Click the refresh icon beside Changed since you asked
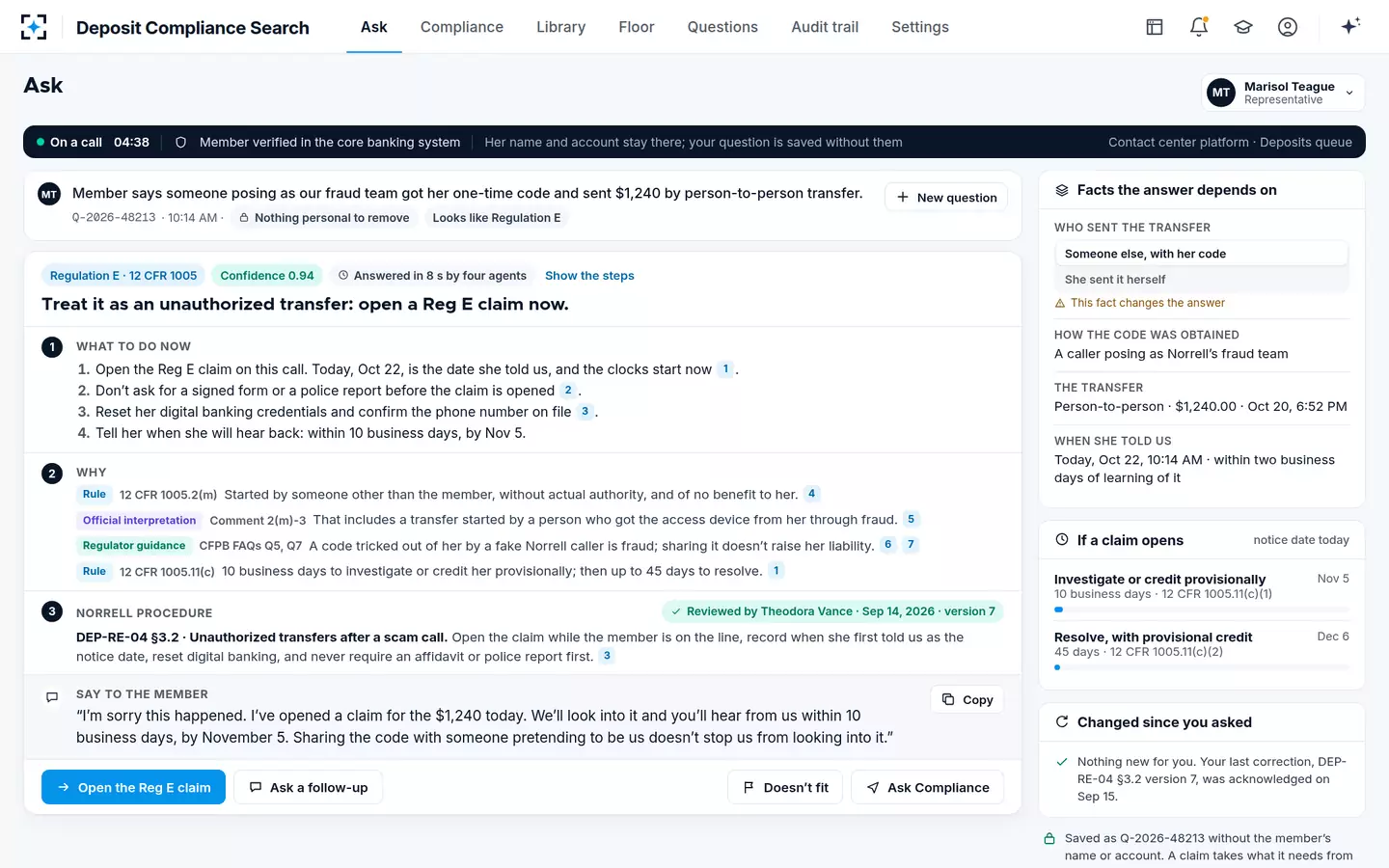 (1062, 722)
